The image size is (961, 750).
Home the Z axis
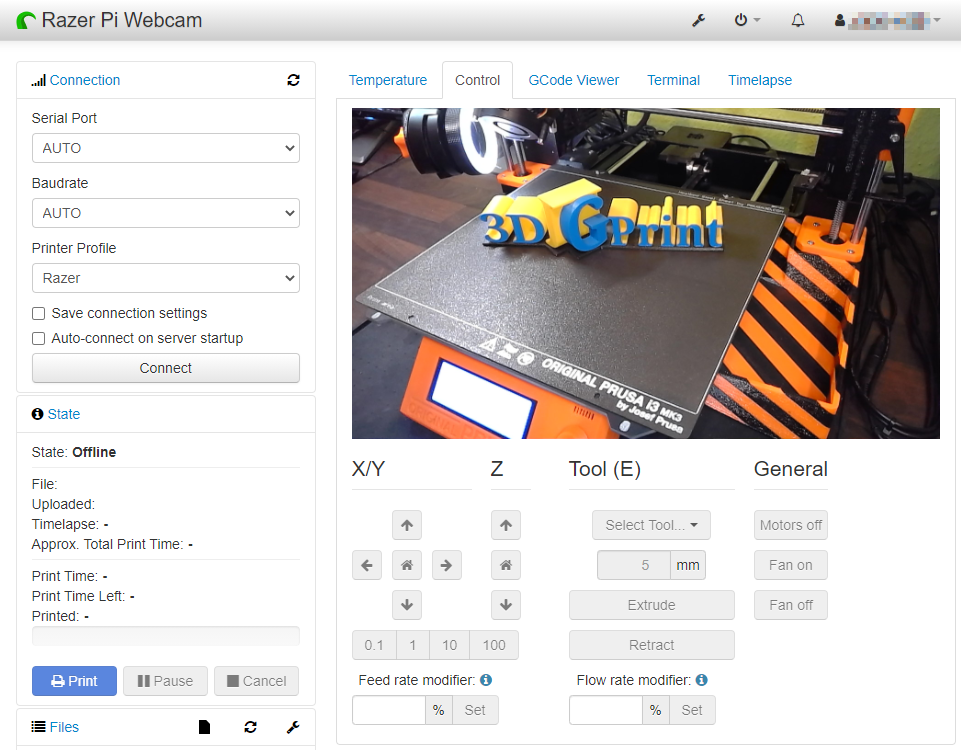point(506,565)
